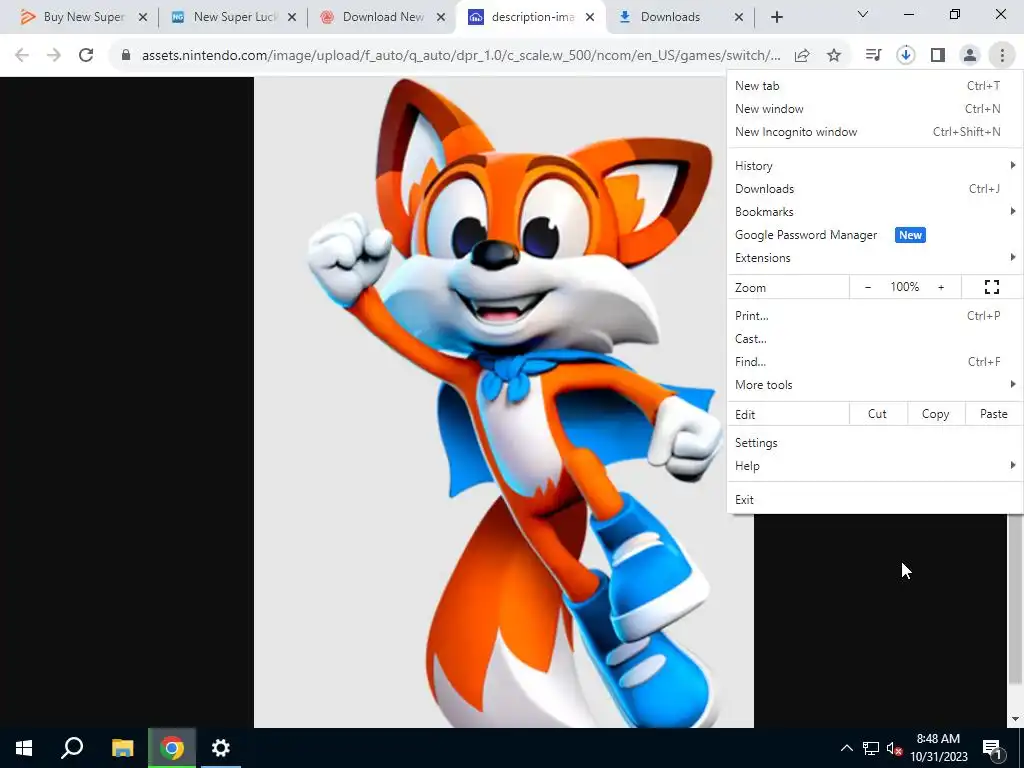Toggle the side panel icon
This screenshot has height=768, width=1024.
click(938, 56)
